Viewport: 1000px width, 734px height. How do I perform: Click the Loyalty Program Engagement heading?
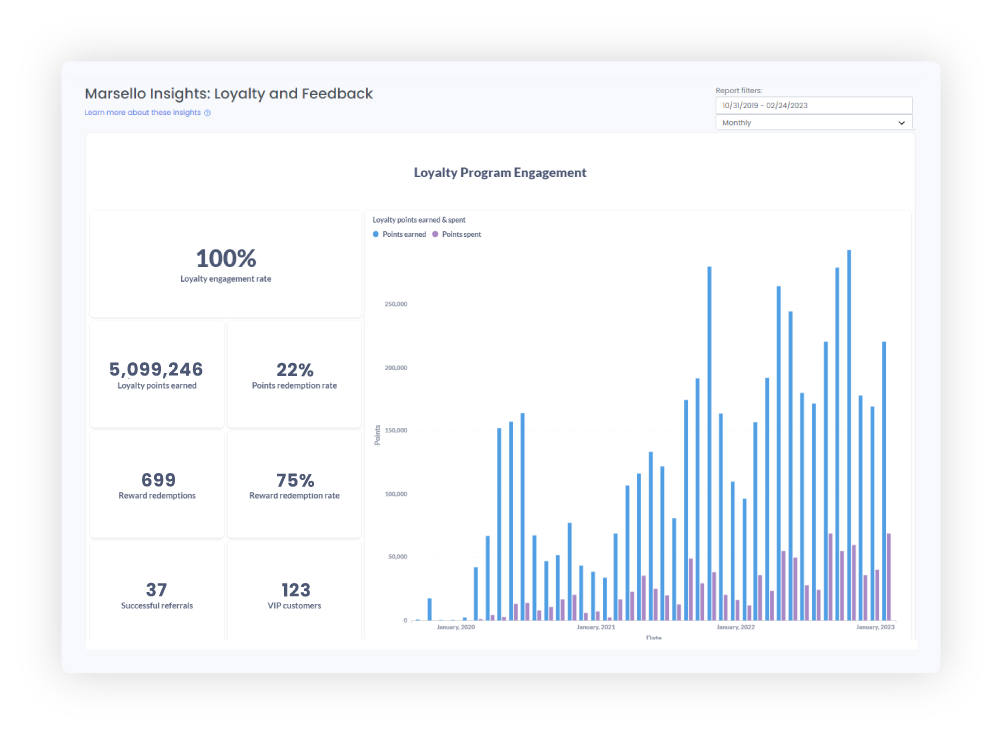pos(500,173)
